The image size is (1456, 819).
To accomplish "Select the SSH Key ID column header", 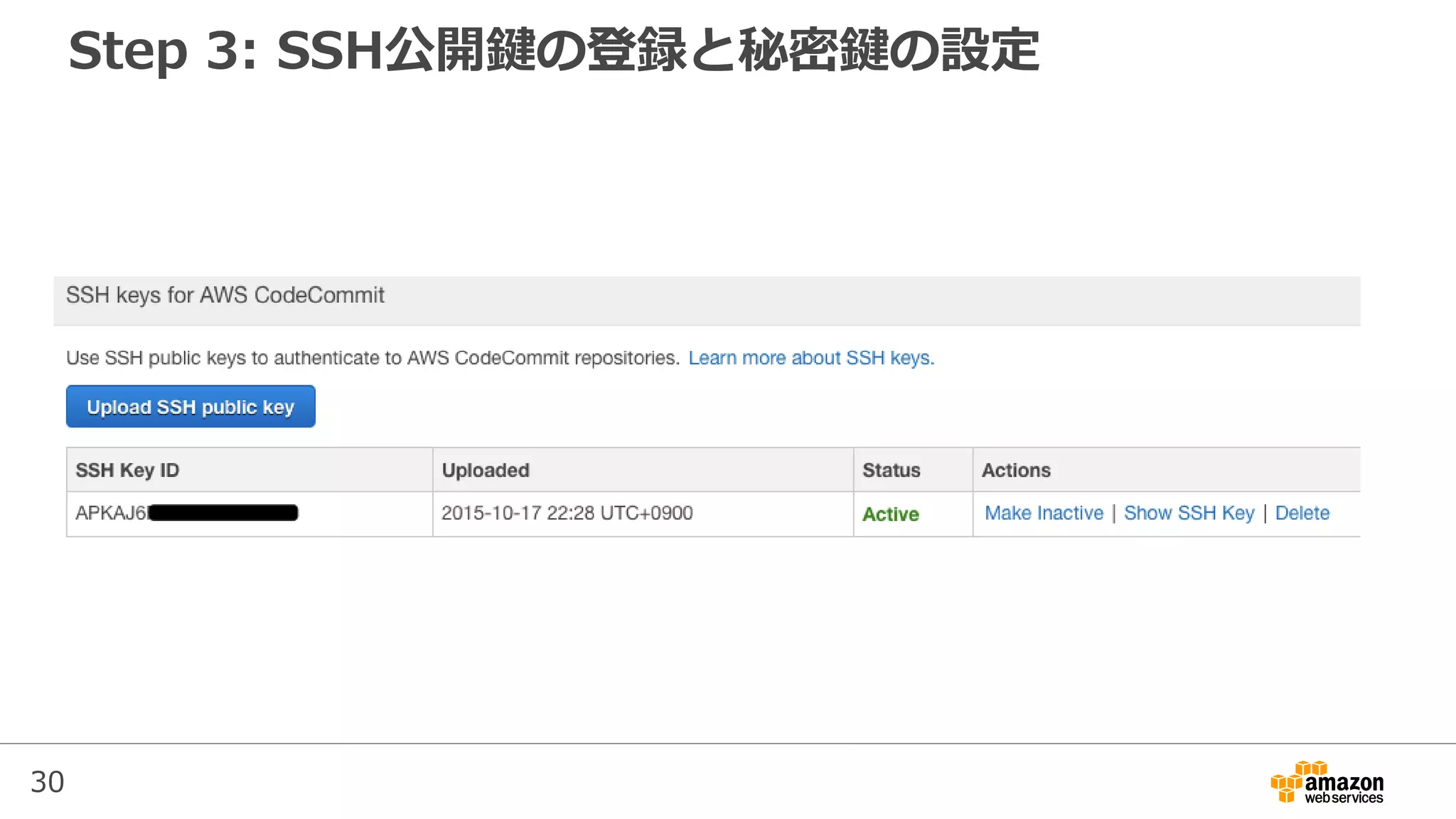I will pyautogui.click(x=250, y=470).
